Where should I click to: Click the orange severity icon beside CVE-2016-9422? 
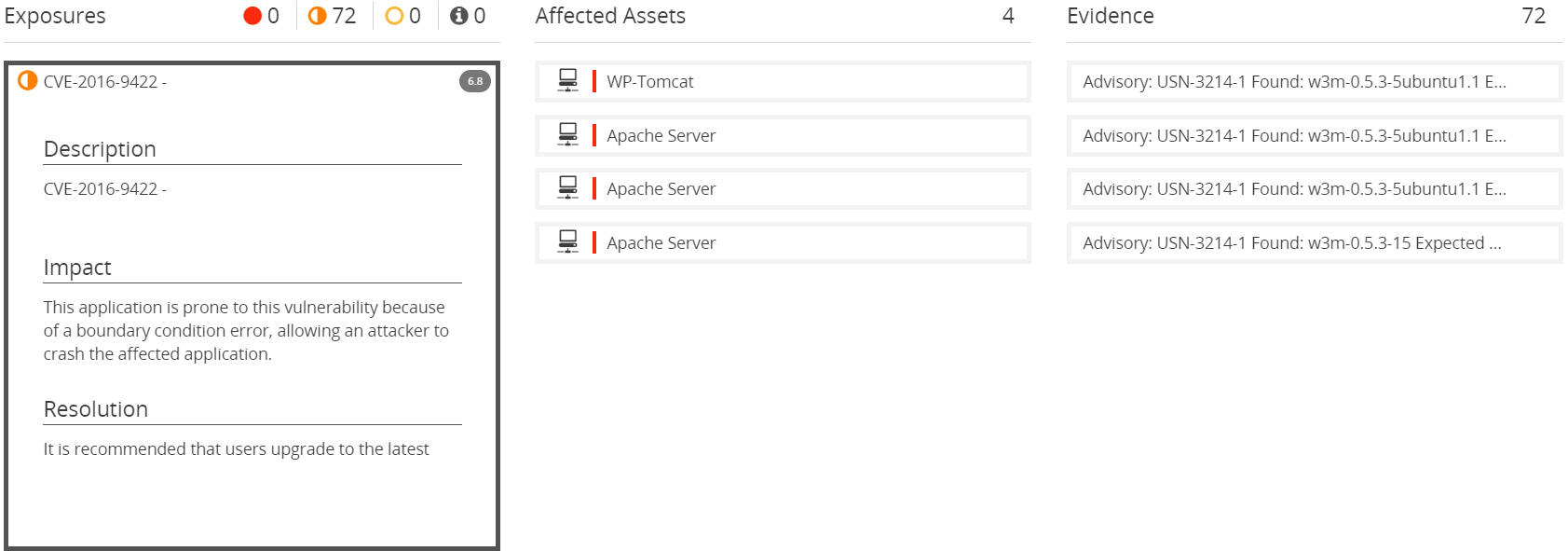(x=28, y=80)
